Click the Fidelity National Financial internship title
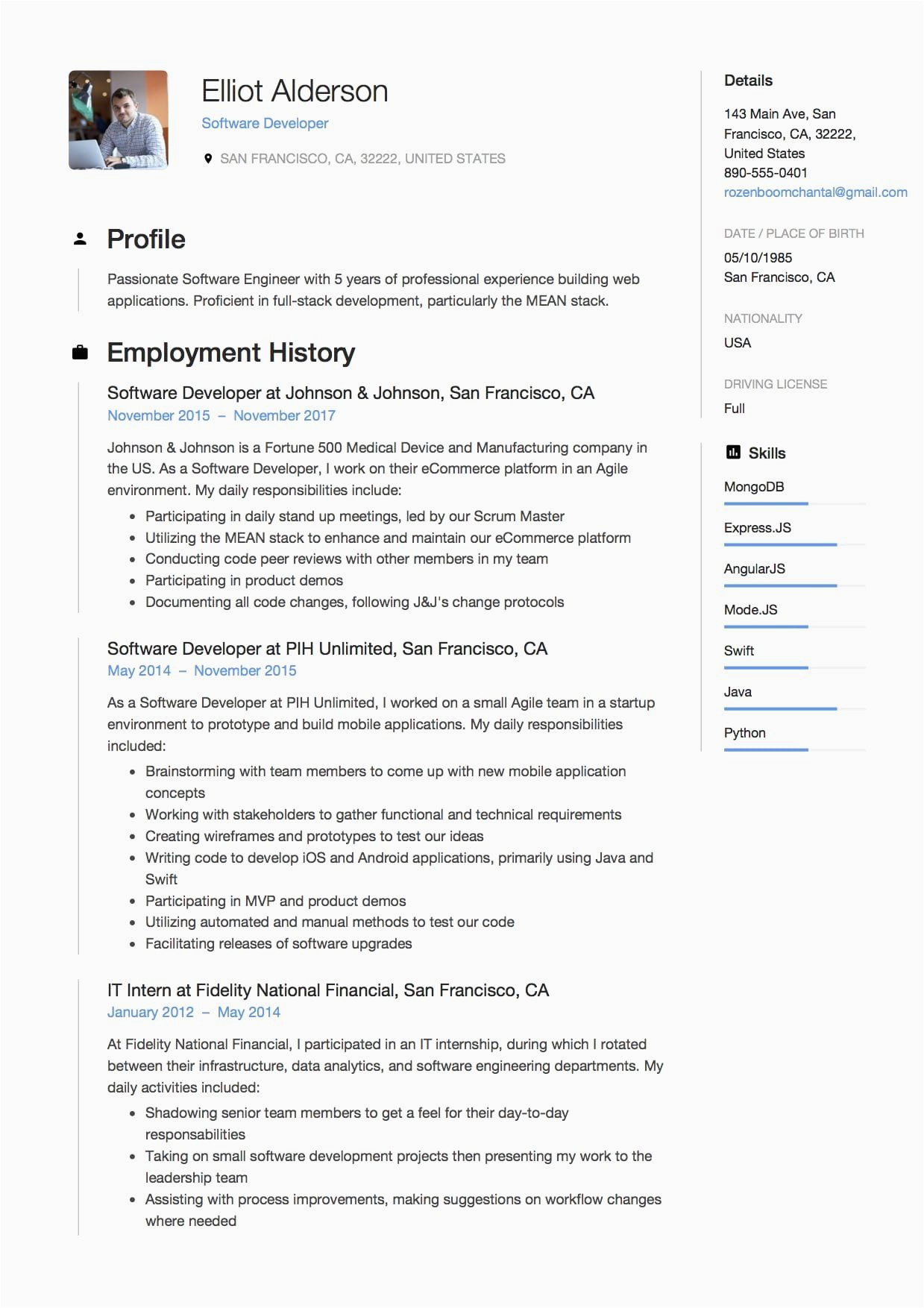This screenshot has height=1308, width=924. (327, 990)
